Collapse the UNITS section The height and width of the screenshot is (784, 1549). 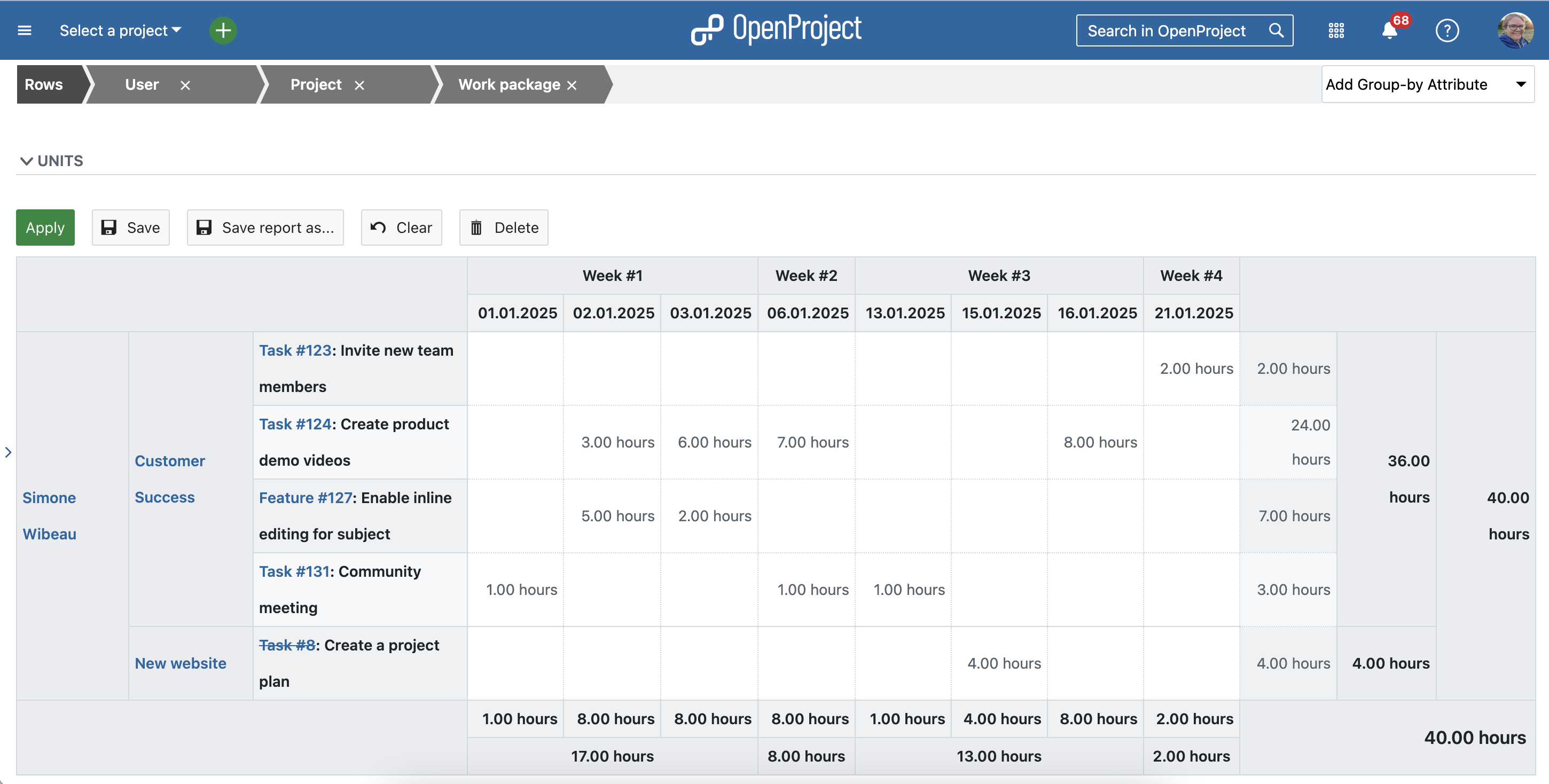pos(52,161)
